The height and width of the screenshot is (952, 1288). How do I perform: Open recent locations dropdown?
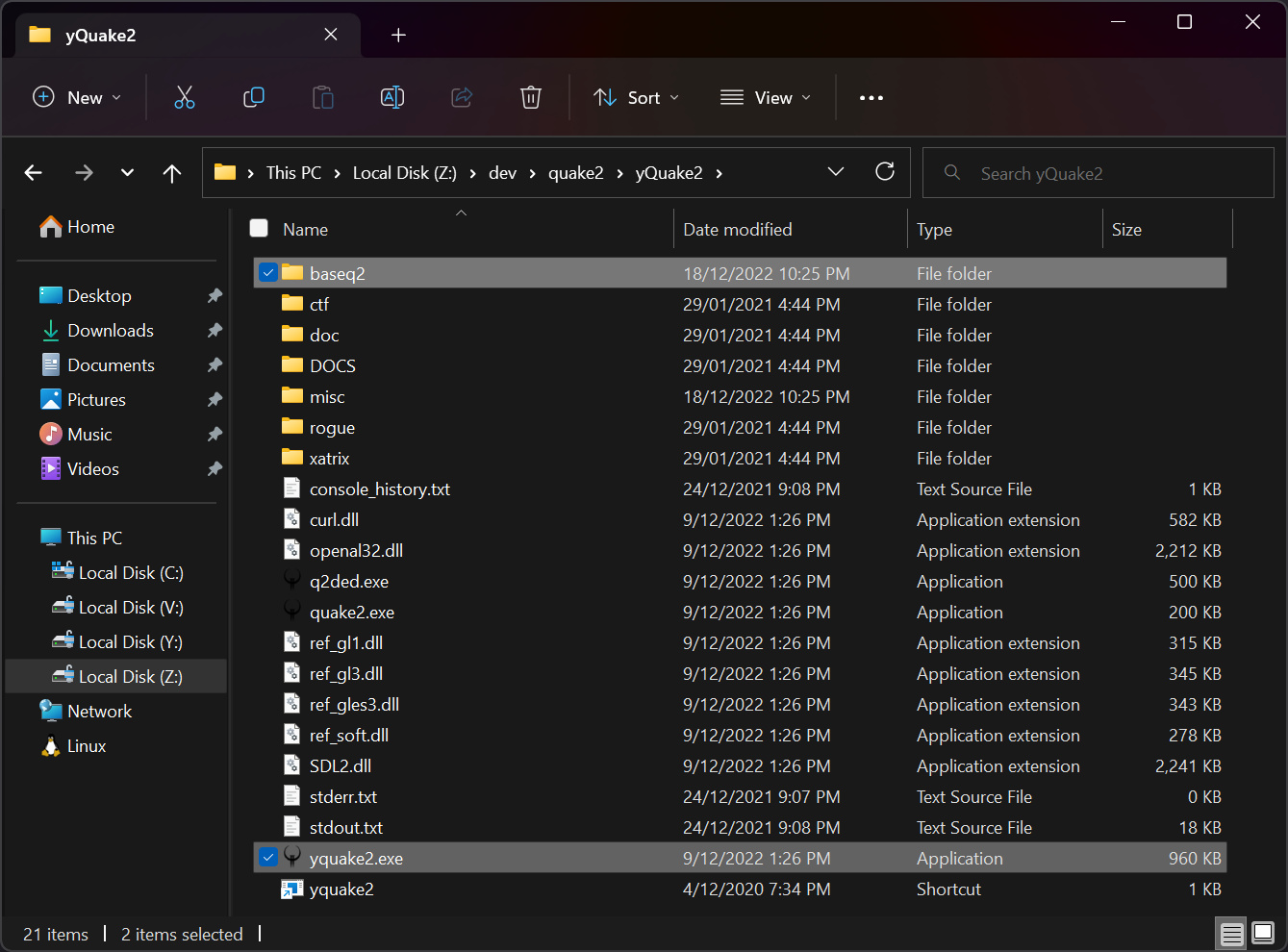[128, 173]
